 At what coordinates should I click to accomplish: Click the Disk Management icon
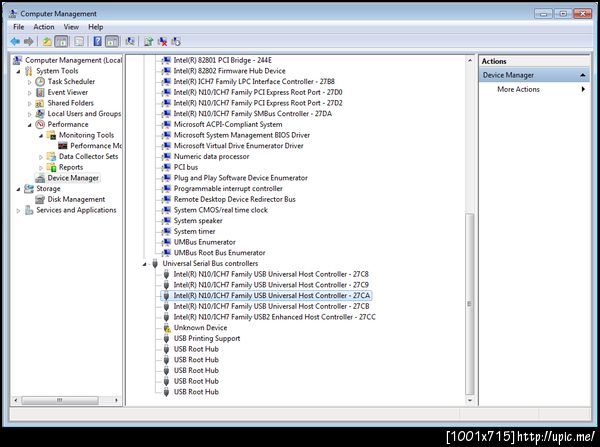coord(40,199)
